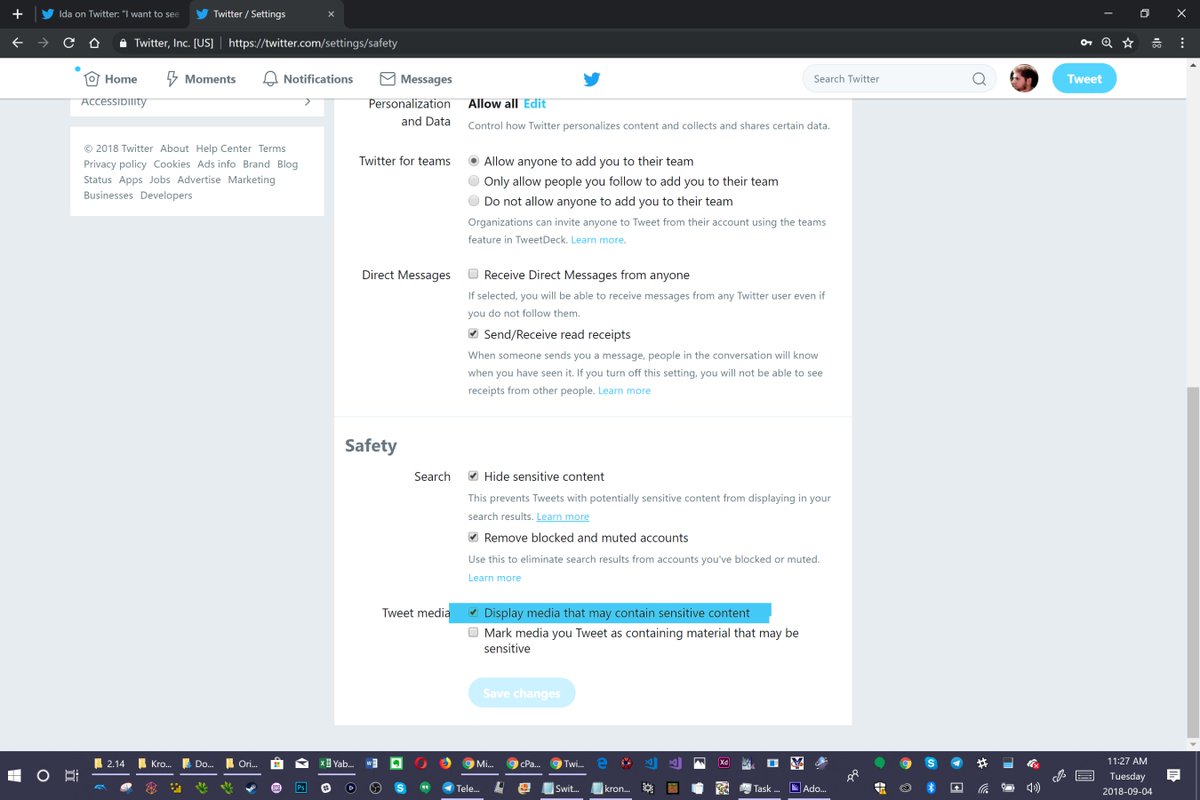Open the Windows Start menu
Viewport: 1200px width, 800px height.
(16, 776)
